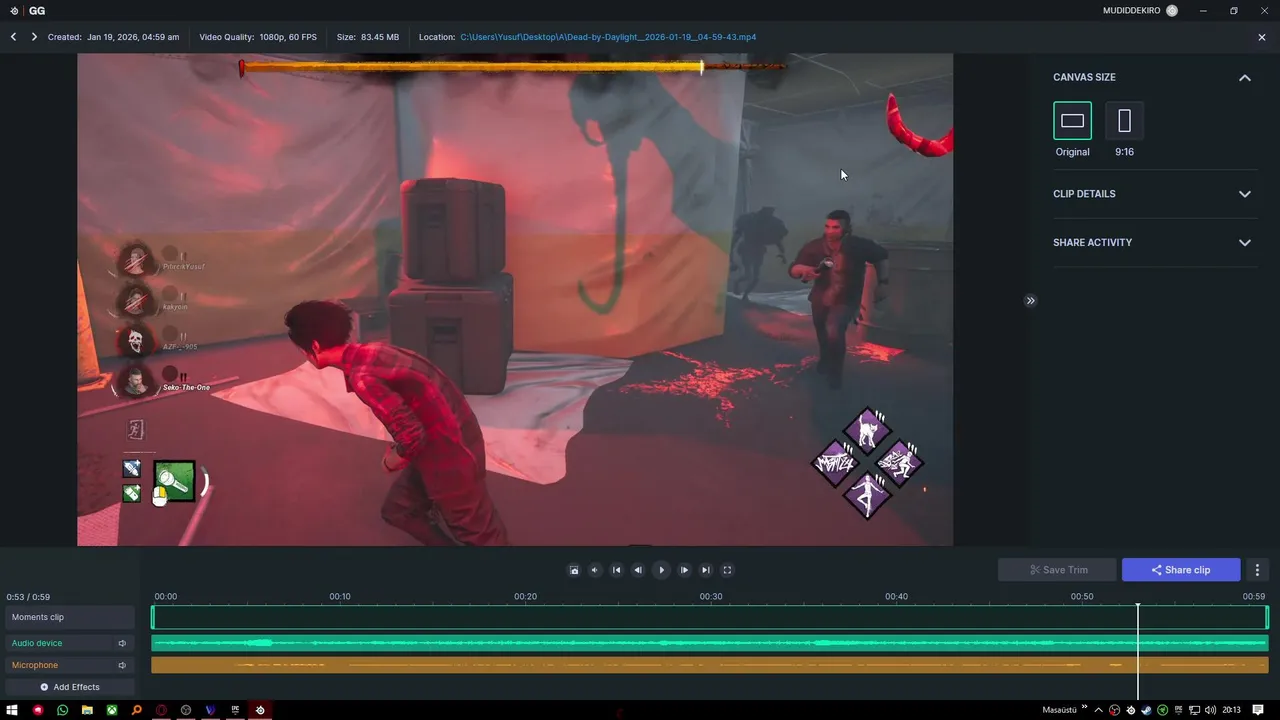Click the Microphone waveform

point(710,665)
